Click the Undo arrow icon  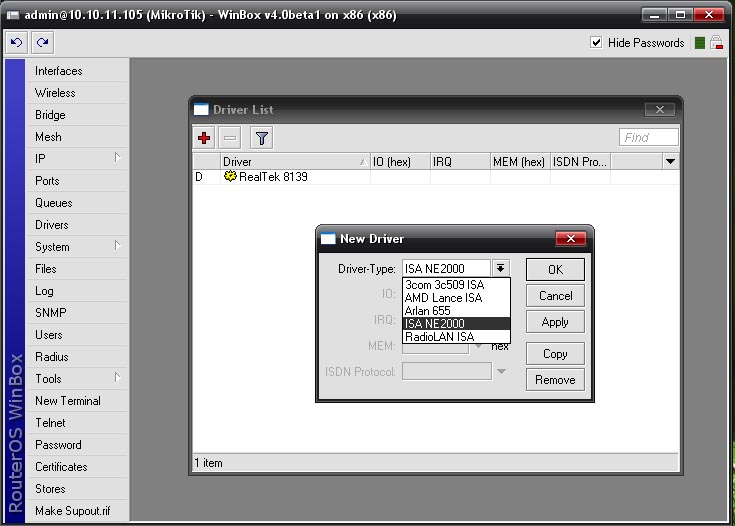click(x=16, y=43)
